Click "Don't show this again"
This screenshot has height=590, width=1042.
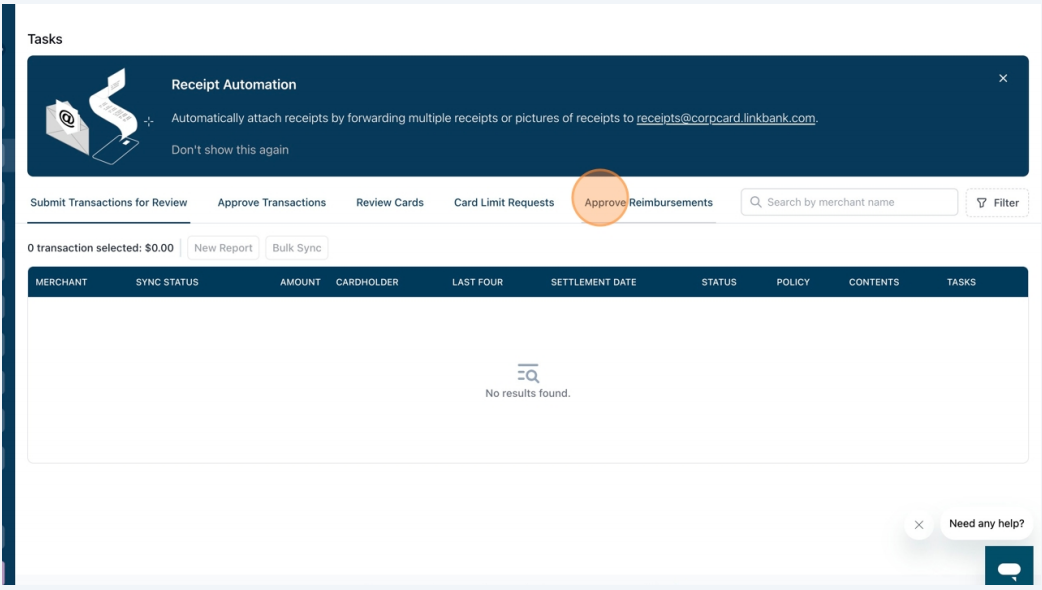pyautogui.click(x=230, y=150)
